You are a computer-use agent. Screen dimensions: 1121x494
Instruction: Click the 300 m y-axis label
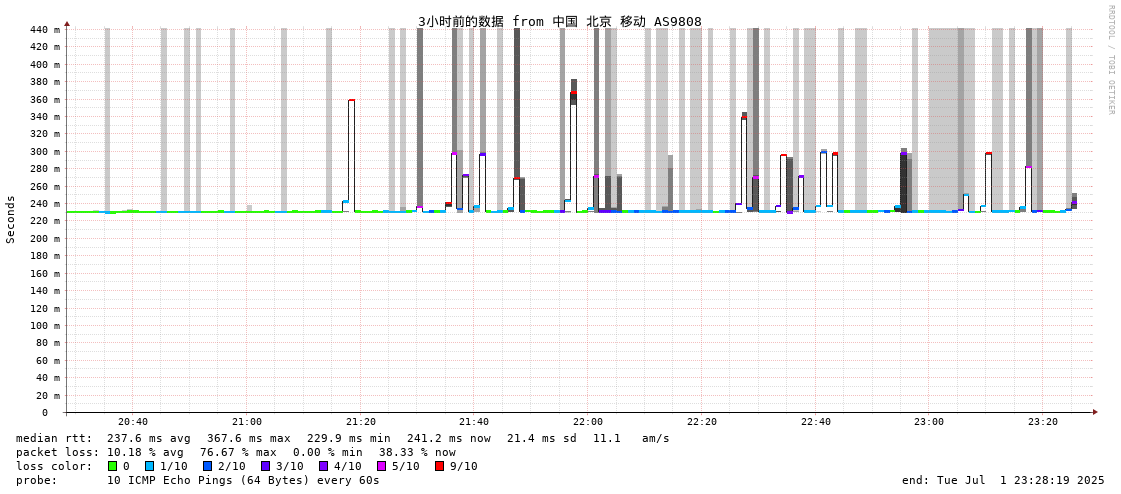(x=44, y=152)
